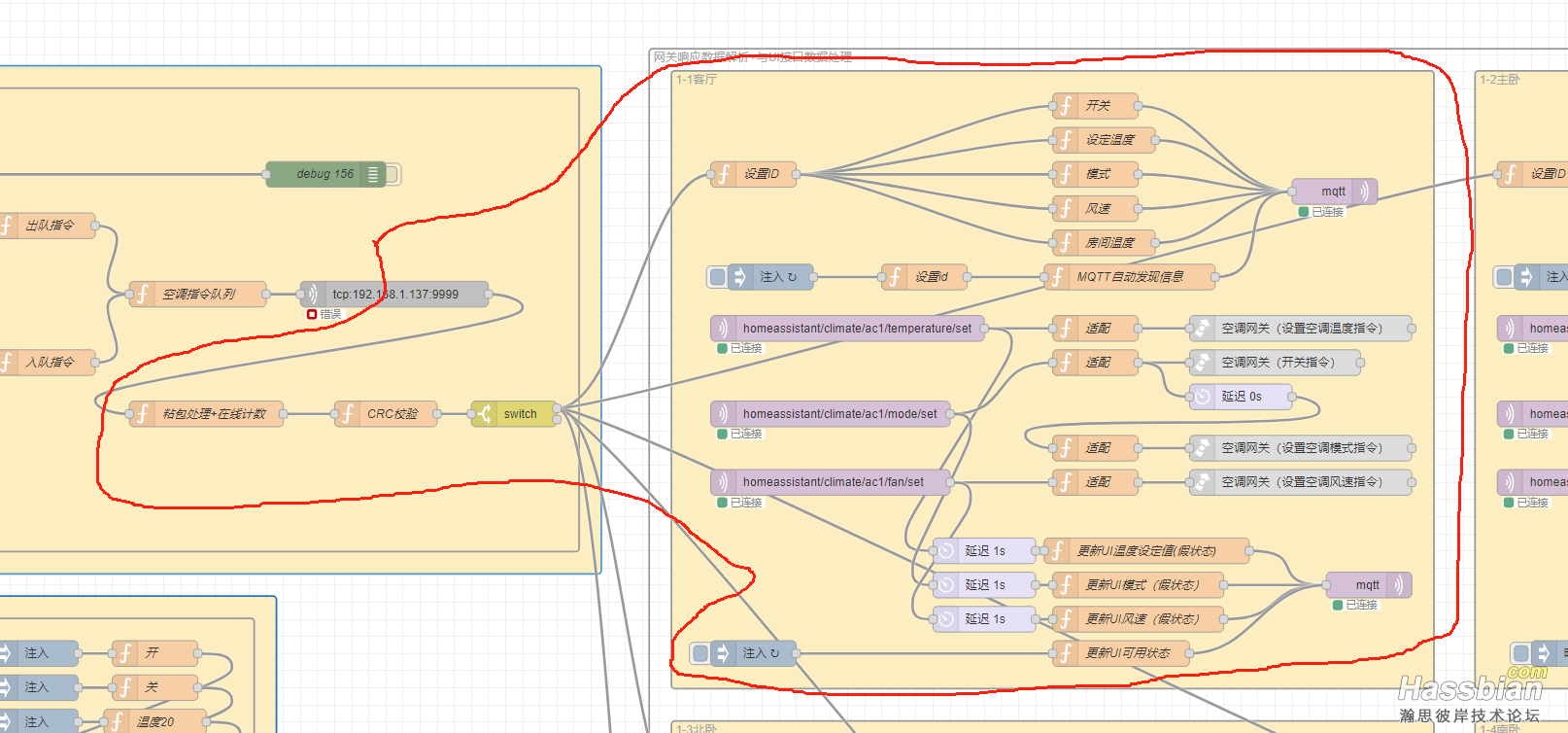This screenshot has height=733, width=1568.
Task: Click mqtt-in icon on ac1/temperature/set node
Action: tap(724, 329)
